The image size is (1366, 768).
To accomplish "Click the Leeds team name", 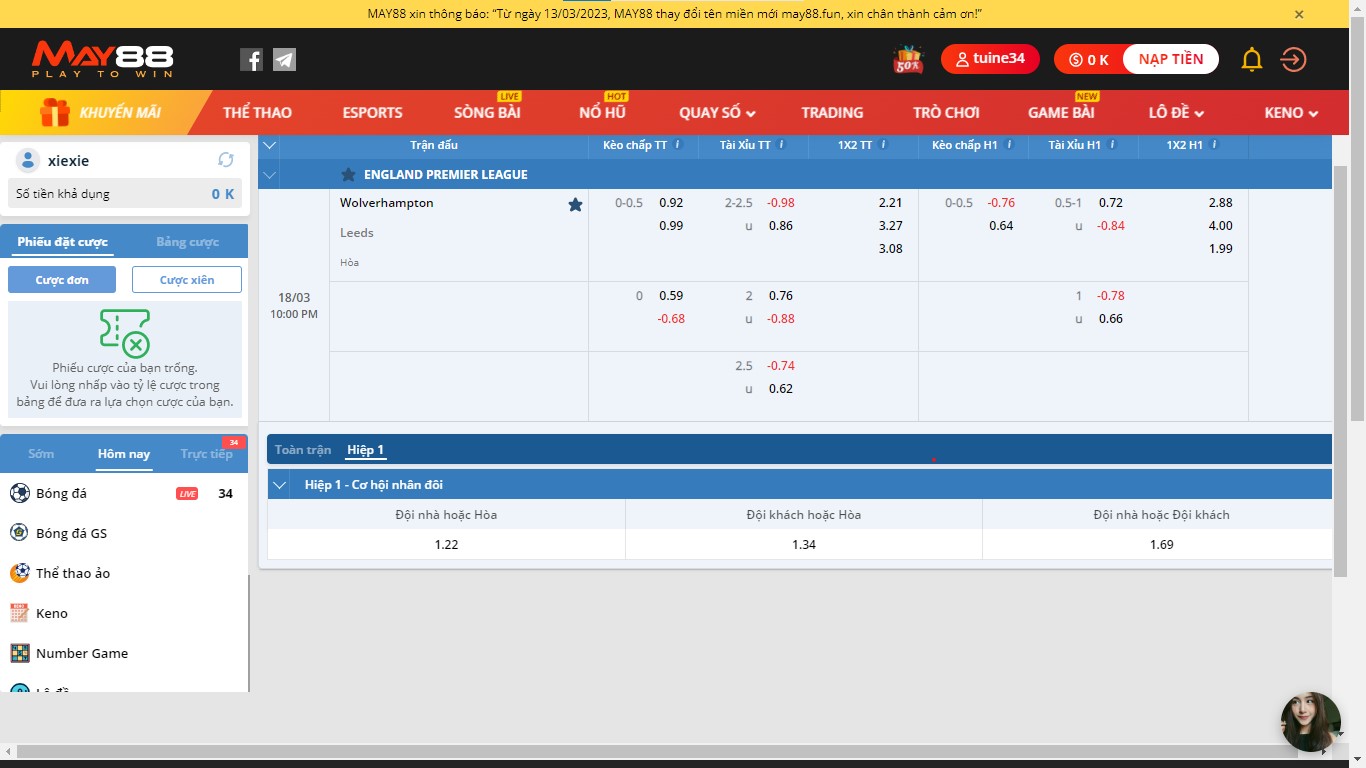I will (x=357, y=233).
